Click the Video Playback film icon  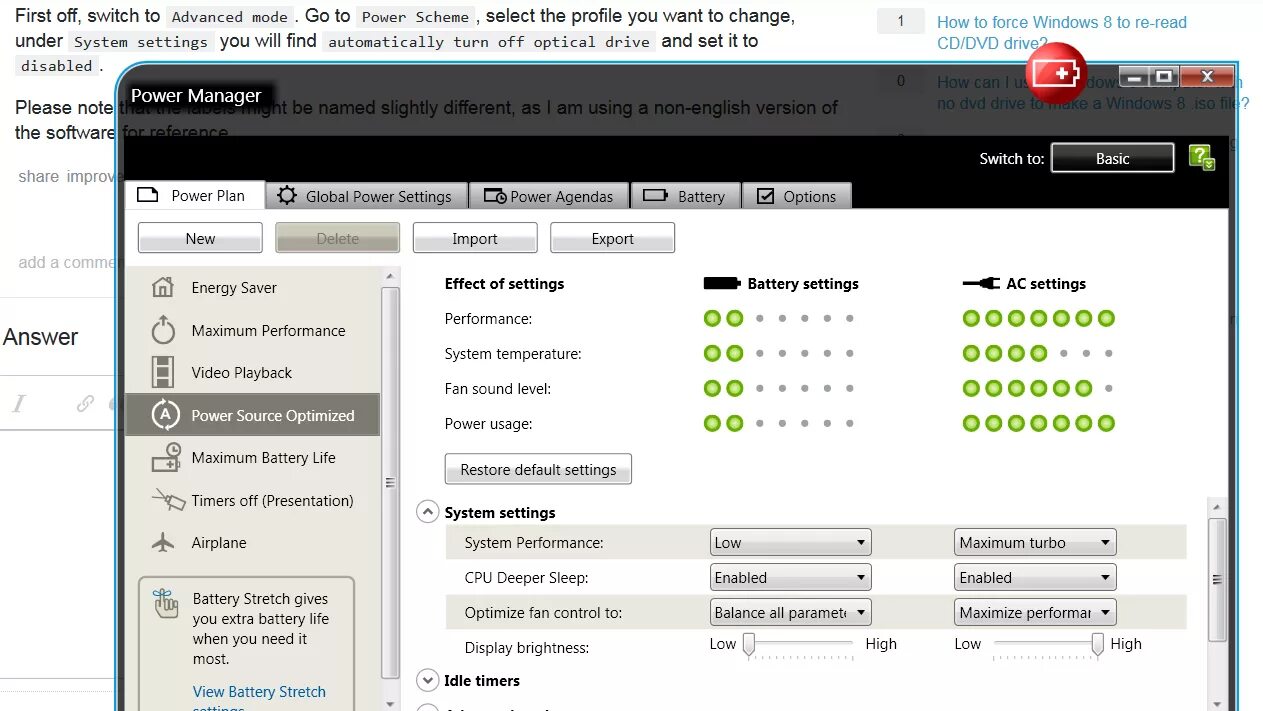click(x=162, y=372)
